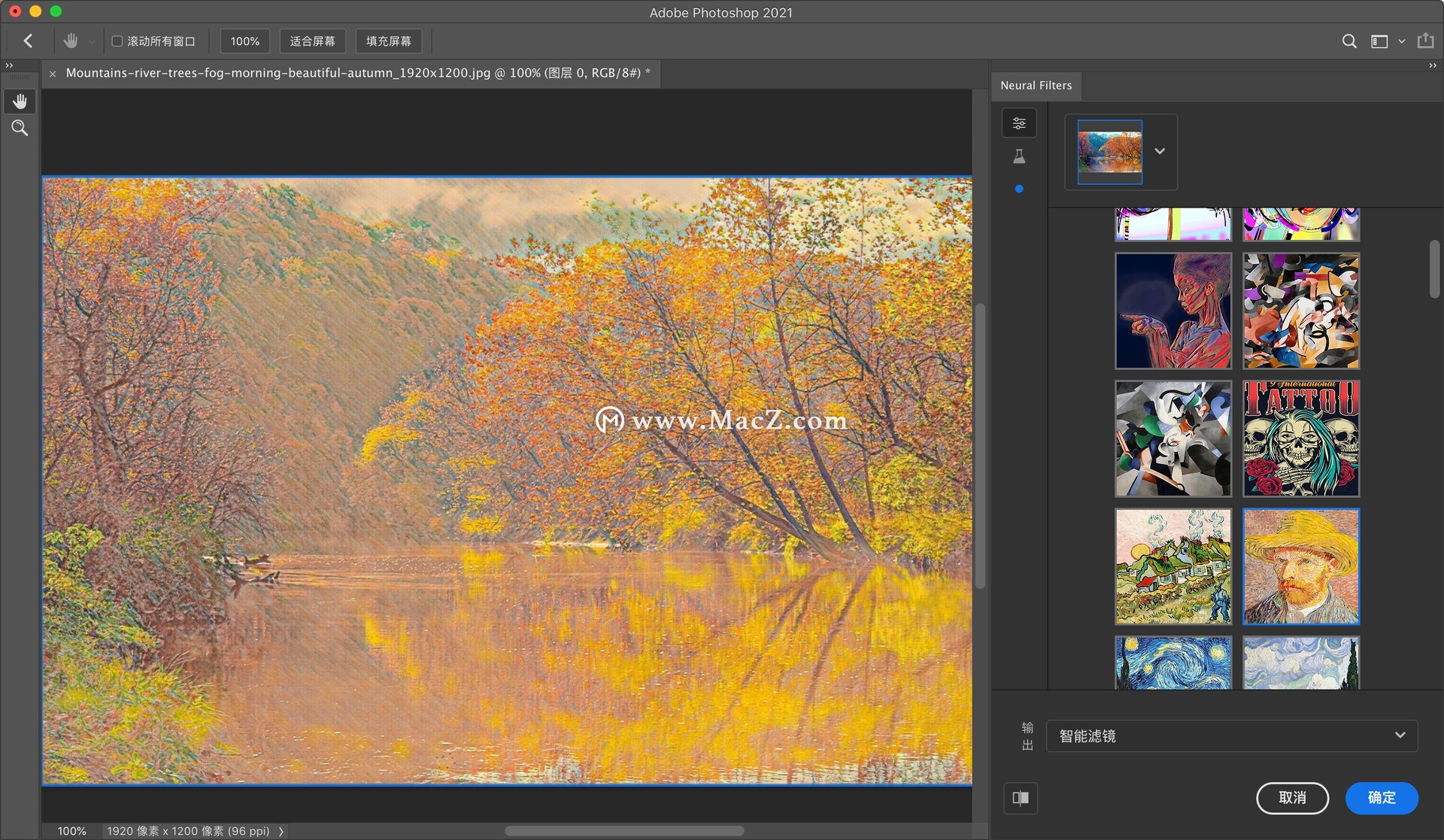
Task: Click the 适合屏幕 button
Action: [312, 41]
